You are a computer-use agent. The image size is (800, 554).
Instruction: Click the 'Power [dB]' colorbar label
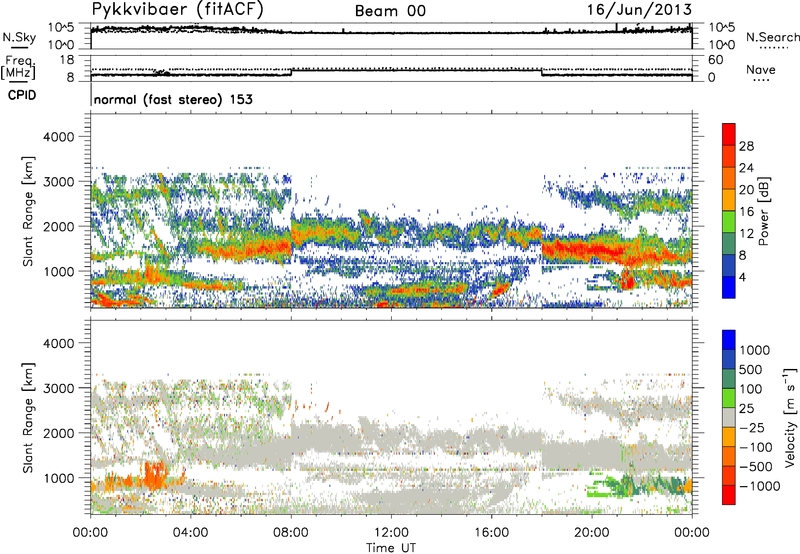pos(763,211)
